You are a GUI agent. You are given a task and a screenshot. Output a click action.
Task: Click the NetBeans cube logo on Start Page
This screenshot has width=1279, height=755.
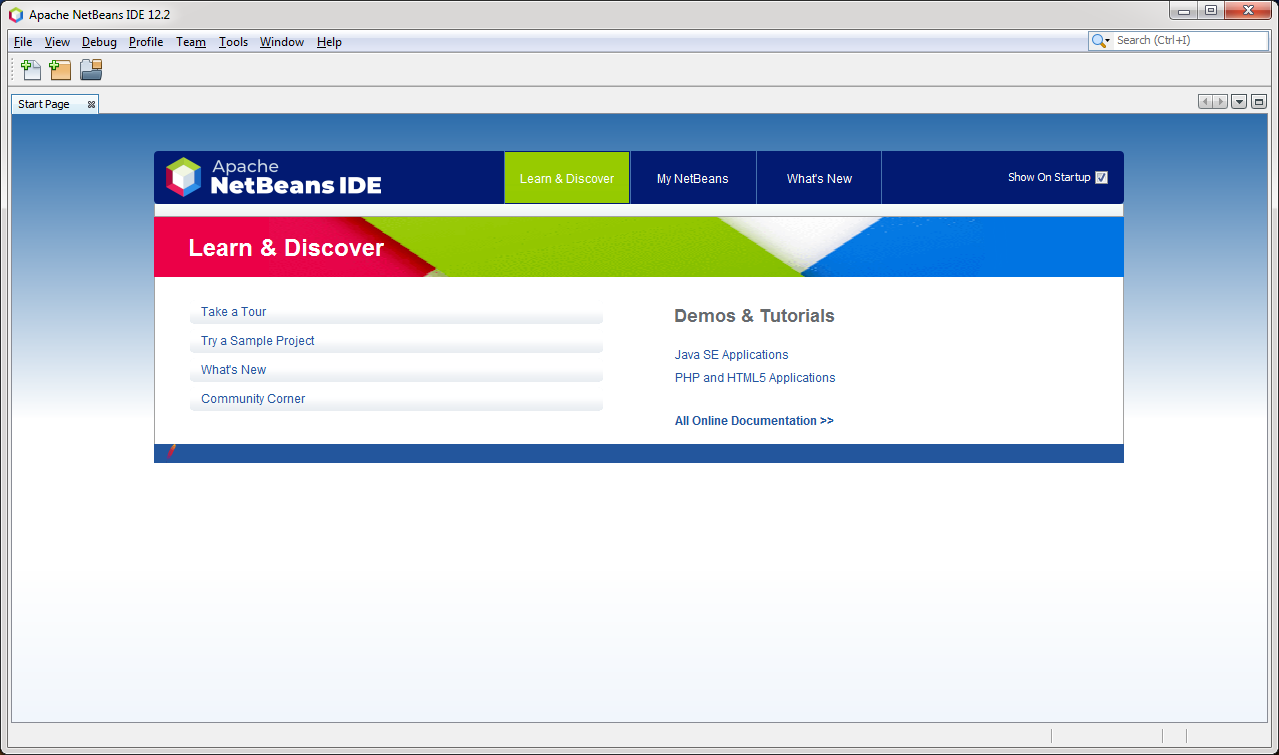pos(185,177)
